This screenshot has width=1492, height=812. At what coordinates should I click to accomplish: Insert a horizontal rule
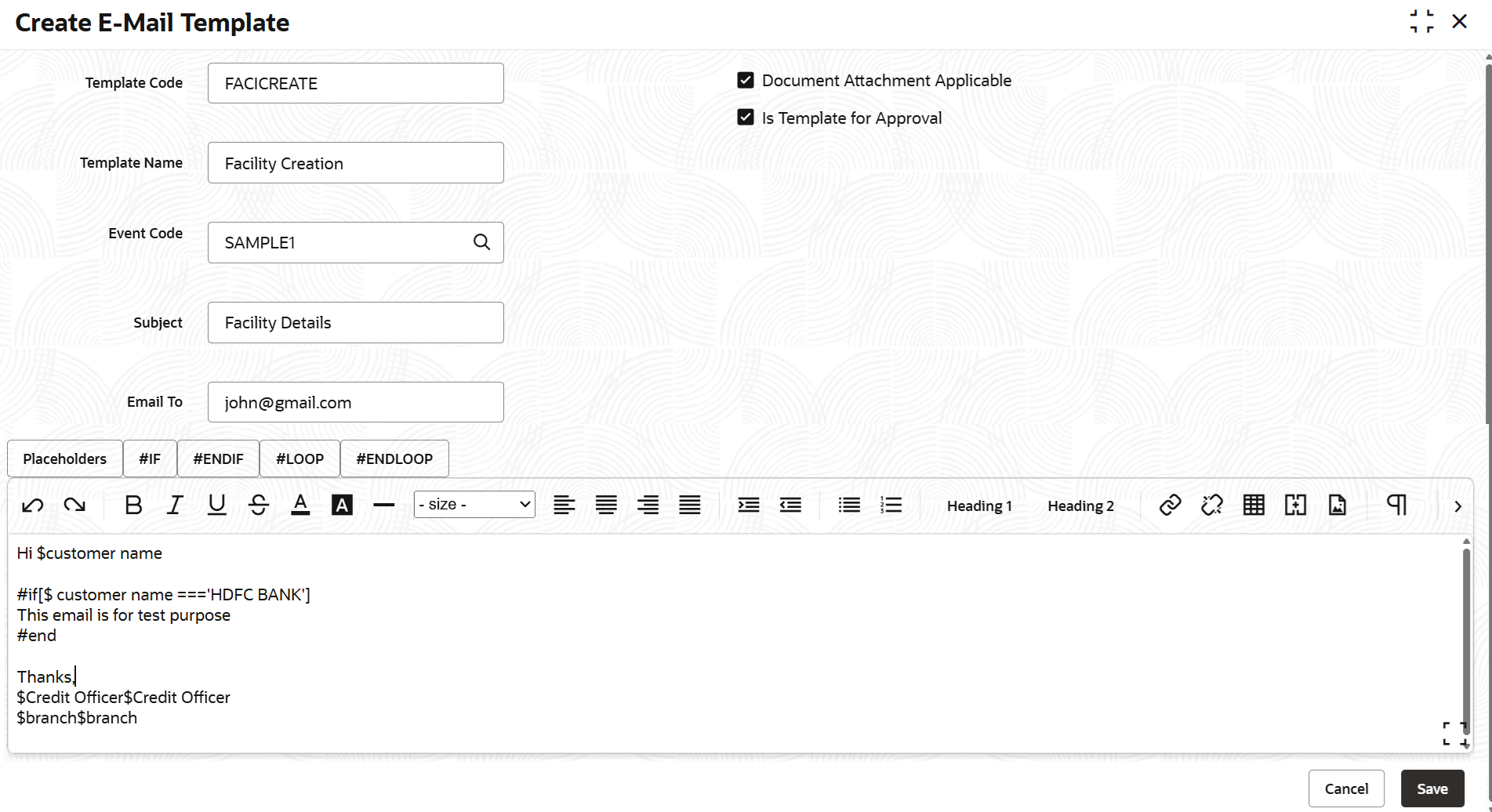click(384, 506)
